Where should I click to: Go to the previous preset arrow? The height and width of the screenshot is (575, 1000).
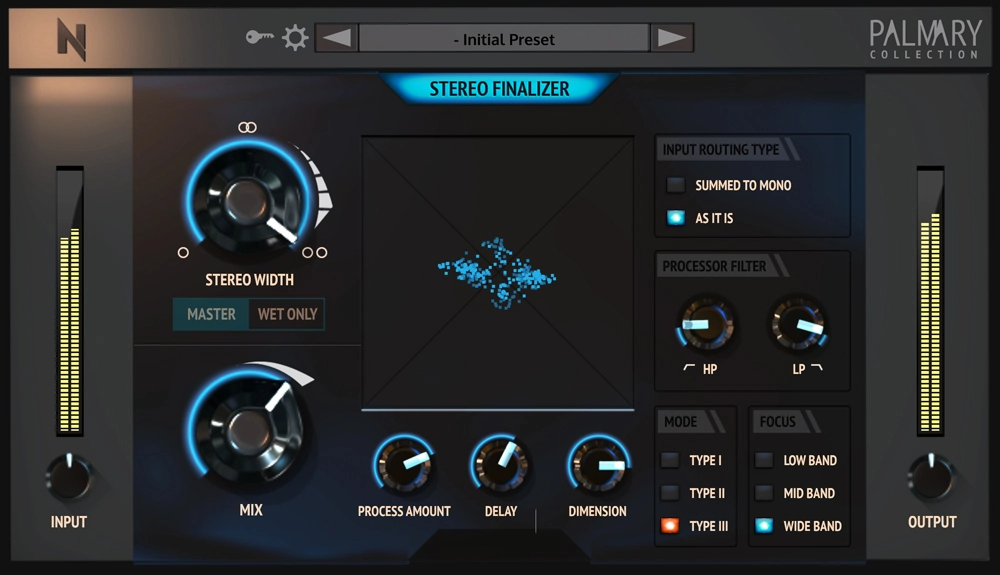[x=337, y=39]
